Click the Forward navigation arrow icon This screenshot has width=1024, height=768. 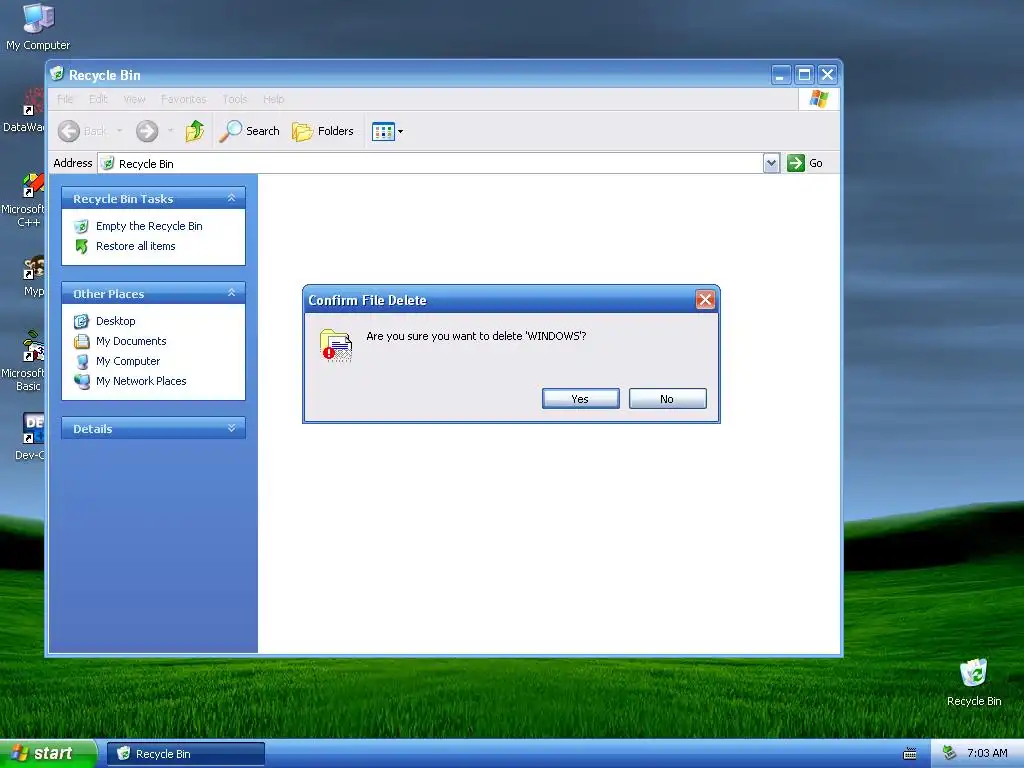(x=147, y=131)
